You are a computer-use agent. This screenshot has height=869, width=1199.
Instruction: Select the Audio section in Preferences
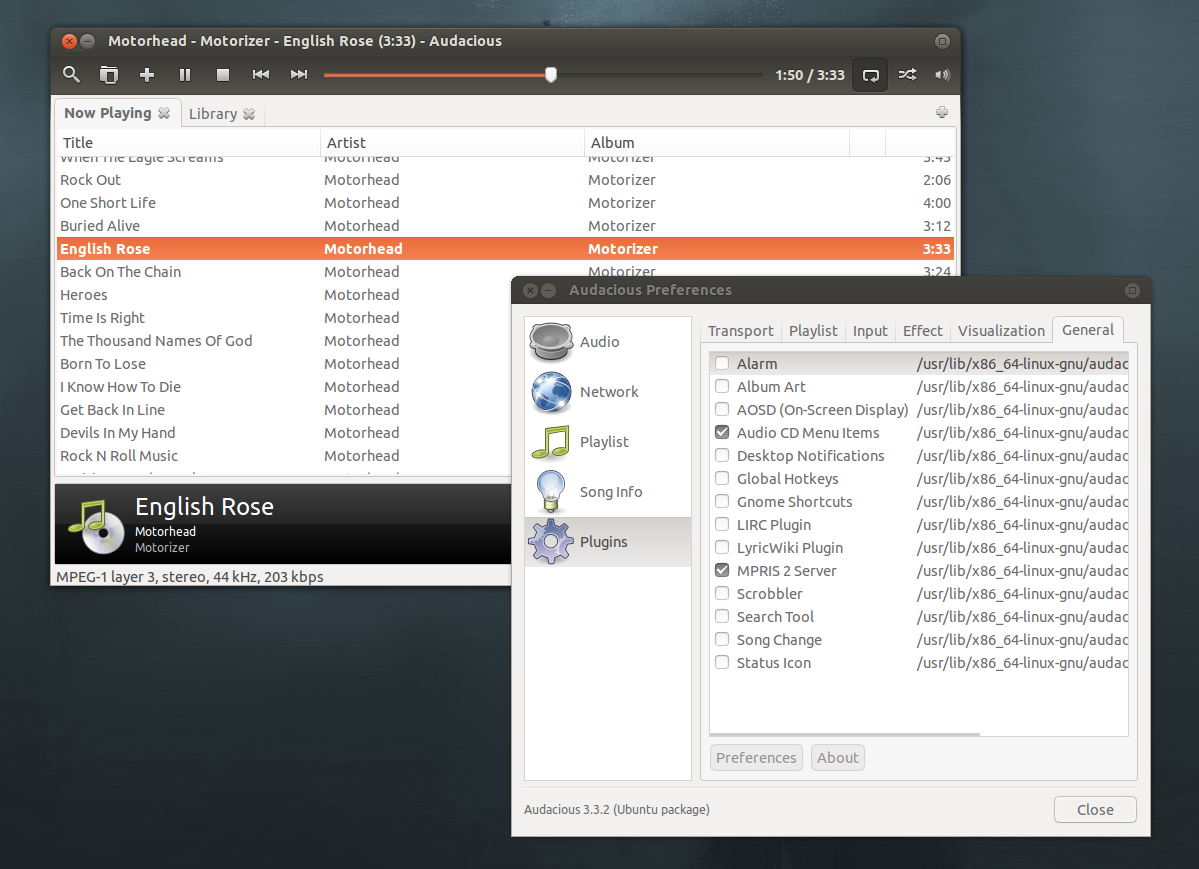[598, 341]
